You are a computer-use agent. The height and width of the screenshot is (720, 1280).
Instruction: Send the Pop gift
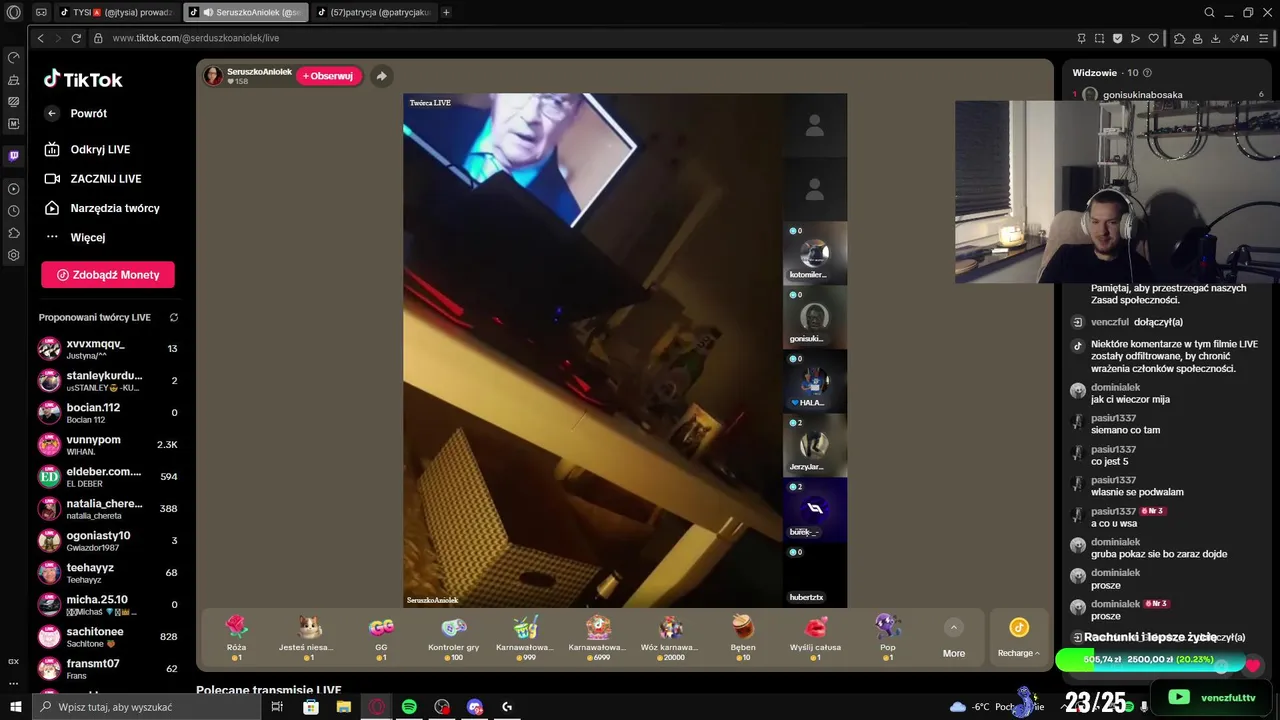[888, 636]
